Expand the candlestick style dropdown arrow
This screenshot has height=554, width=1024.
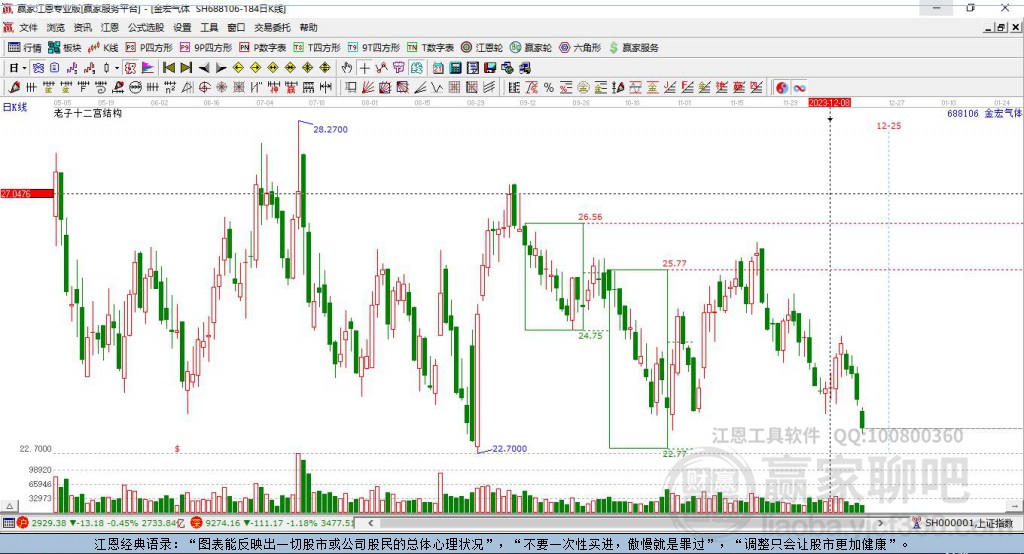click(x=117, y=68)
